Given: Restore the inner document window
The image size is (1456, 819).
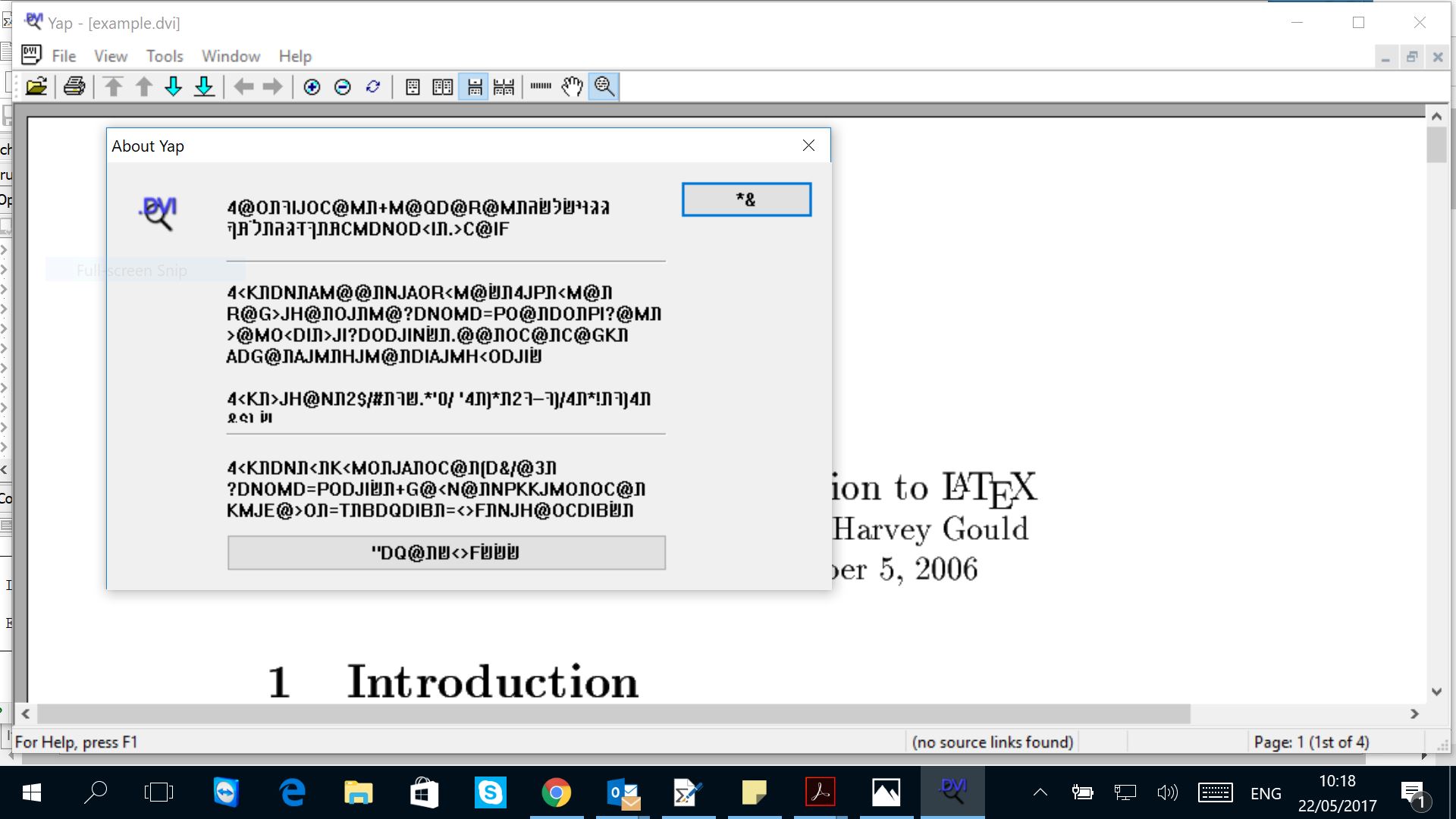Looking at the screenshot, I should (1412, 57).
